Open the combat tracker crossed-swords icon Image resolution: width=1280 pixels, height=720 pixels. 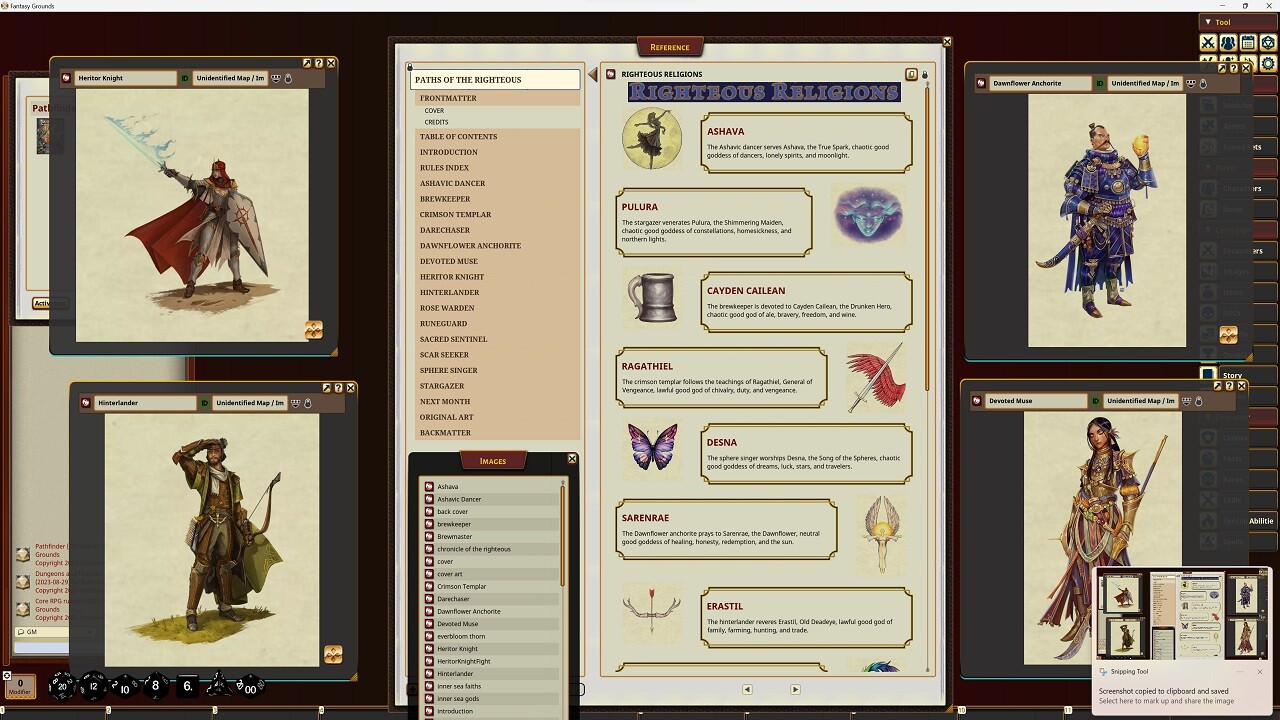(x=1208, y=43)
